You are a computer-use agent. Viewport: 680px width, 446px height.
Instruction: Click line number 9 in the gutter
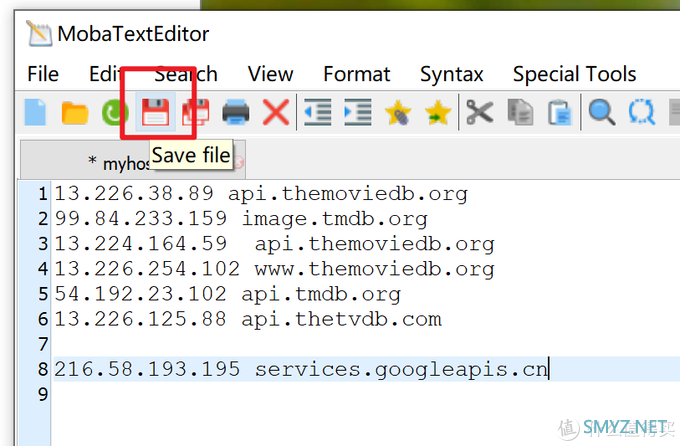point(42,395)
